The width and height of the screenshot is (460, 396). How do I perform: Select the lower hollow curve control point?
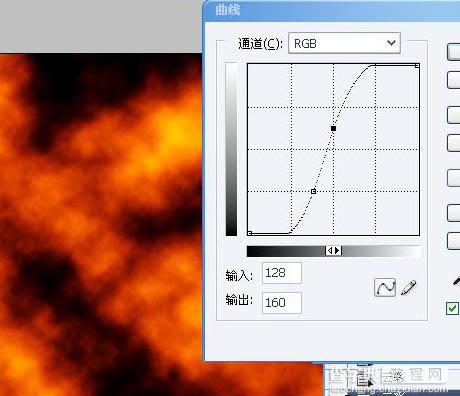(313, 191)
